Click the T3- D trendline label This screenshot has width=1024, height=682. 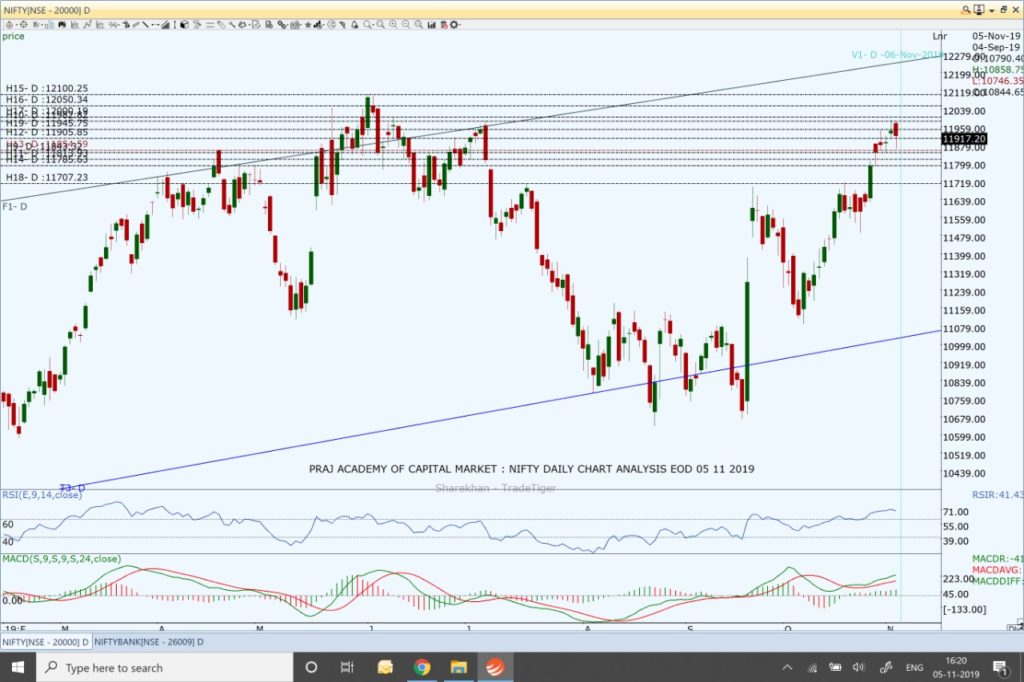72,488
